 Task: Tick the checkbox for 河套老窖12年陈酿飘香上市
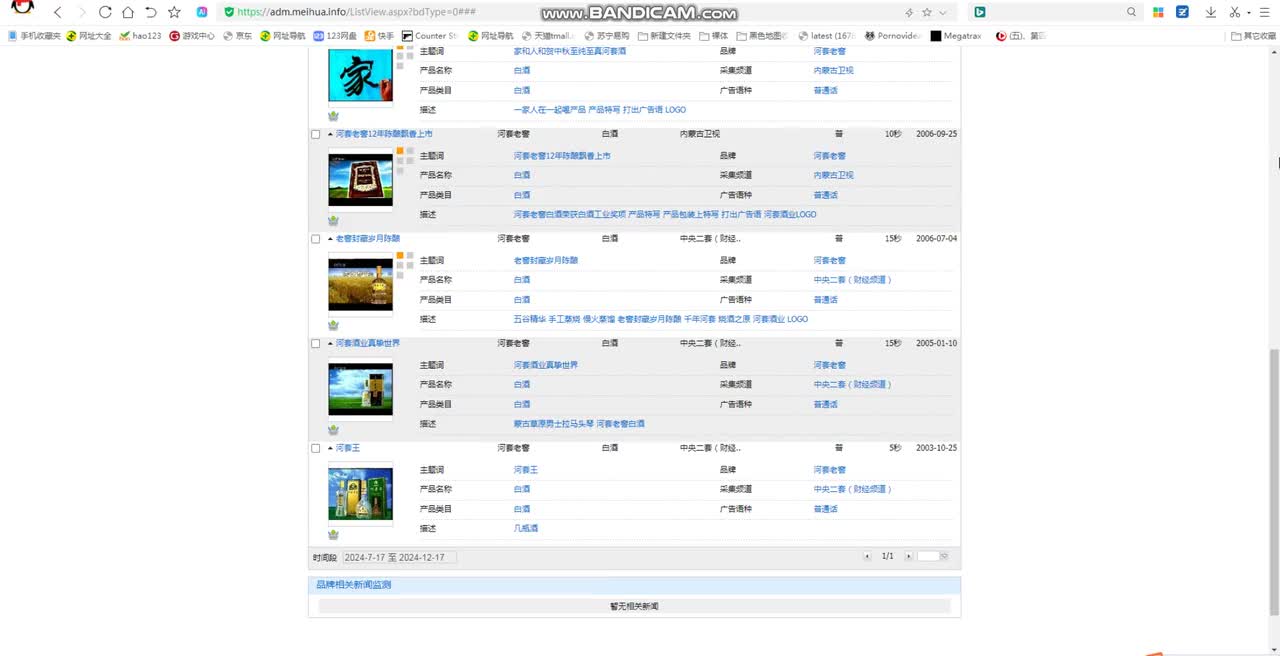316,134
